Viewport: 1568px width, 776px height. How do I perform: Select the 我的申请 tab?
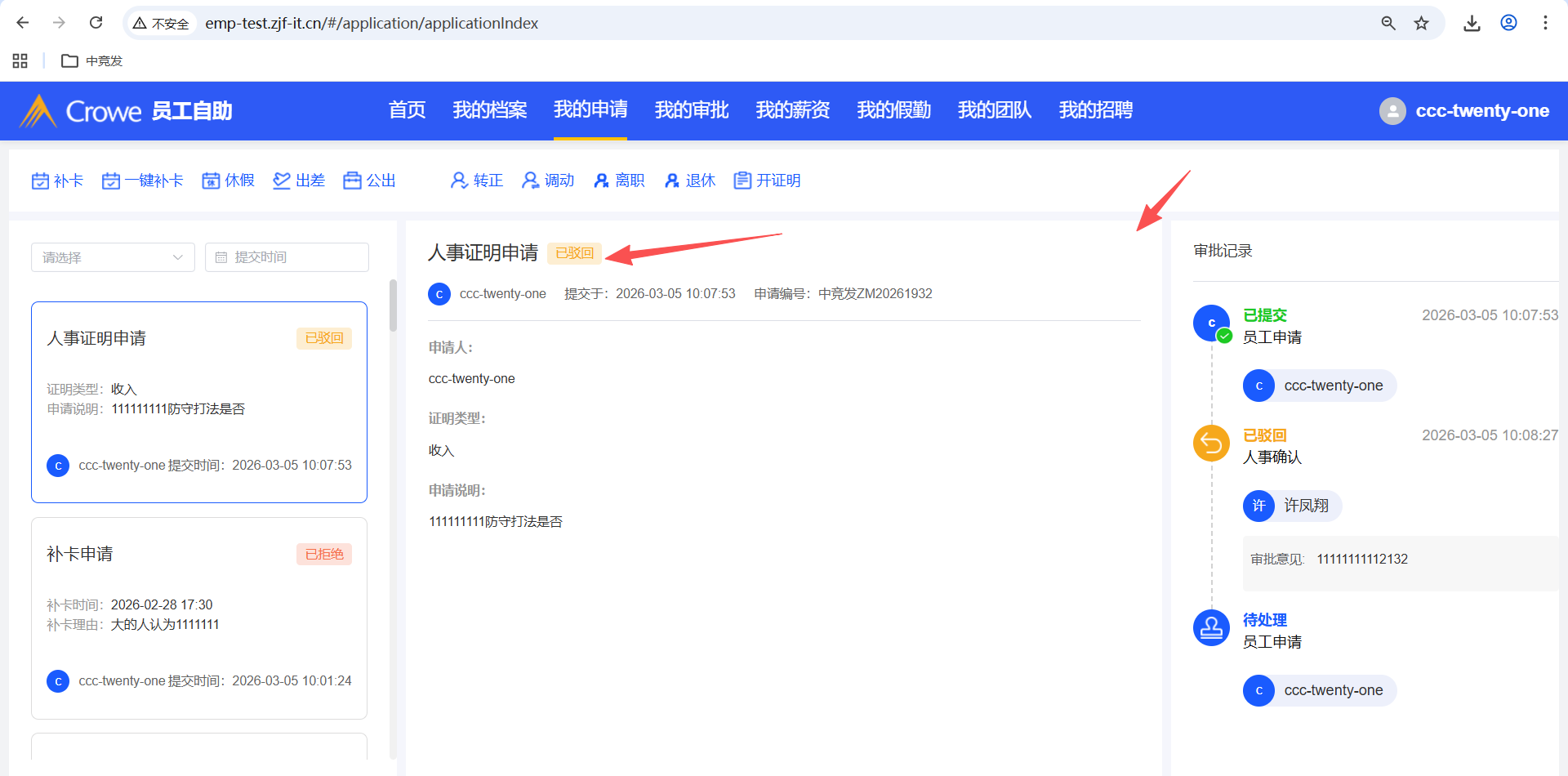[590, 110]
